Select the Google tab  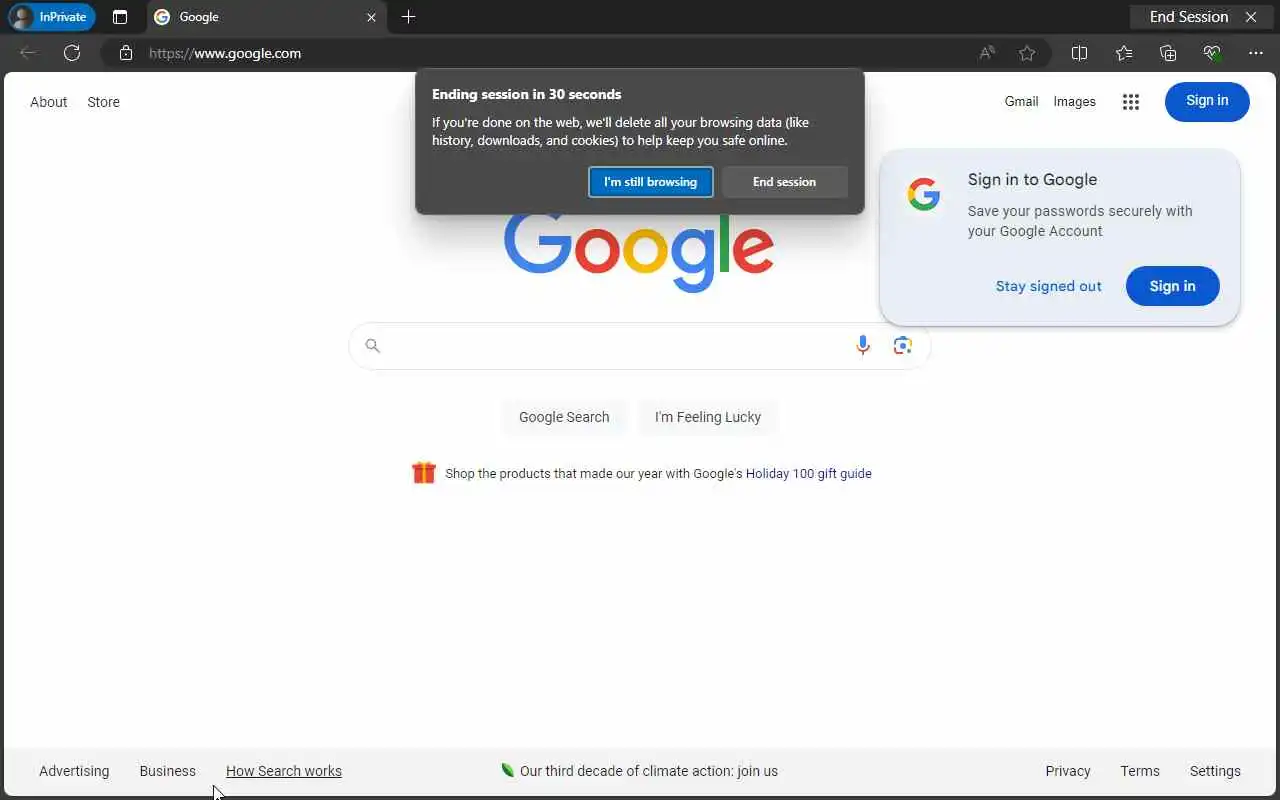[266, 17]
